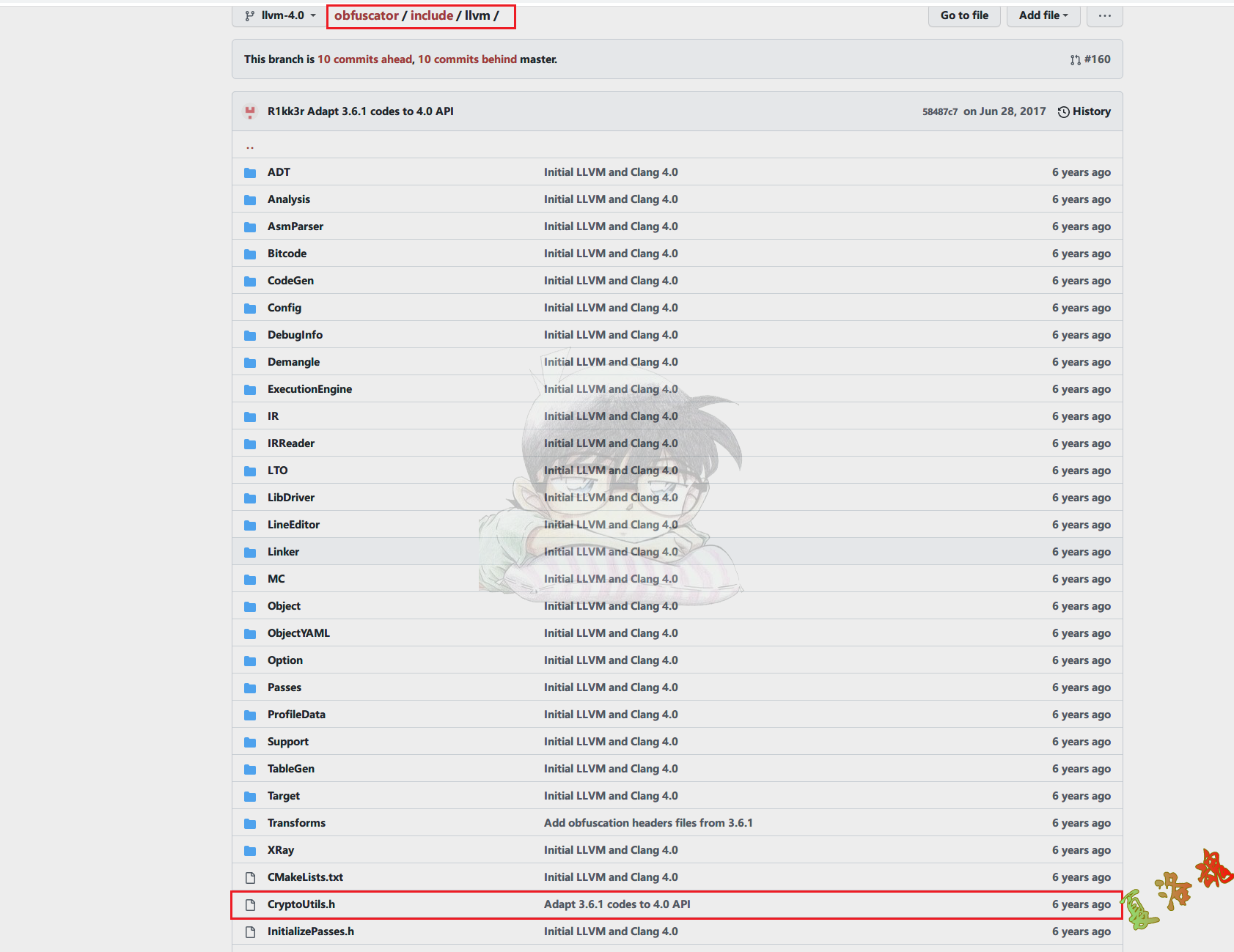This screenshot has height=952, width=1234.
Task: Open commit hash 58487c7
Action: point(940,111)
